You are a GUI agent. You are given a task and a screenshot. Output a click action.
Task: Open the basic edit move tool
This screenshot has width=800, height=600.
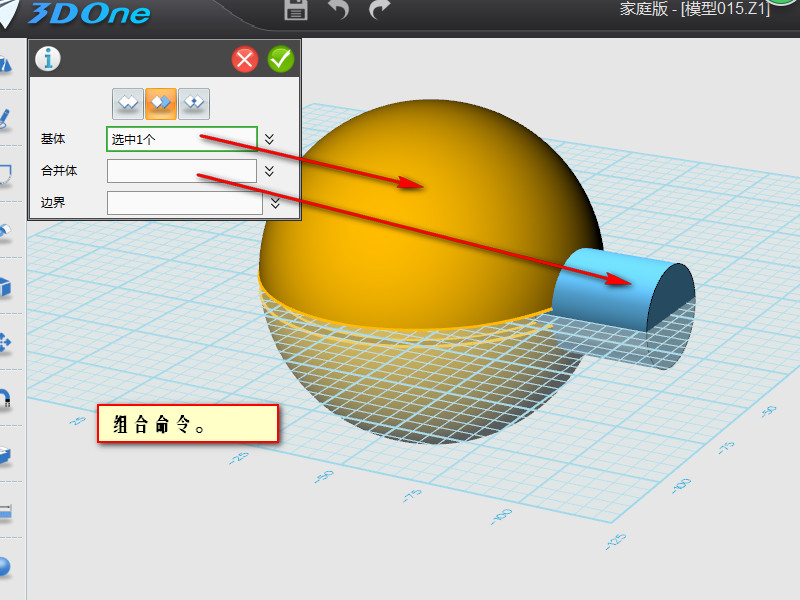6,343
